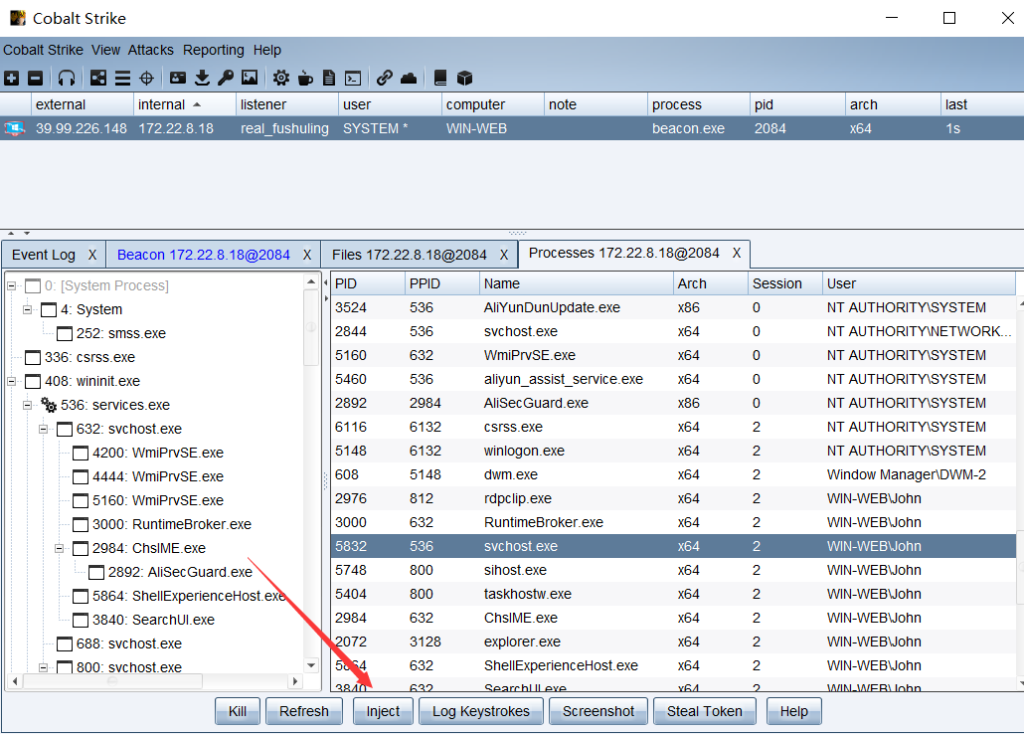Collapse the 2984: ChsIME.exe tree node
The height and width of the screenshot is (734, 1024).
point(61,548)
